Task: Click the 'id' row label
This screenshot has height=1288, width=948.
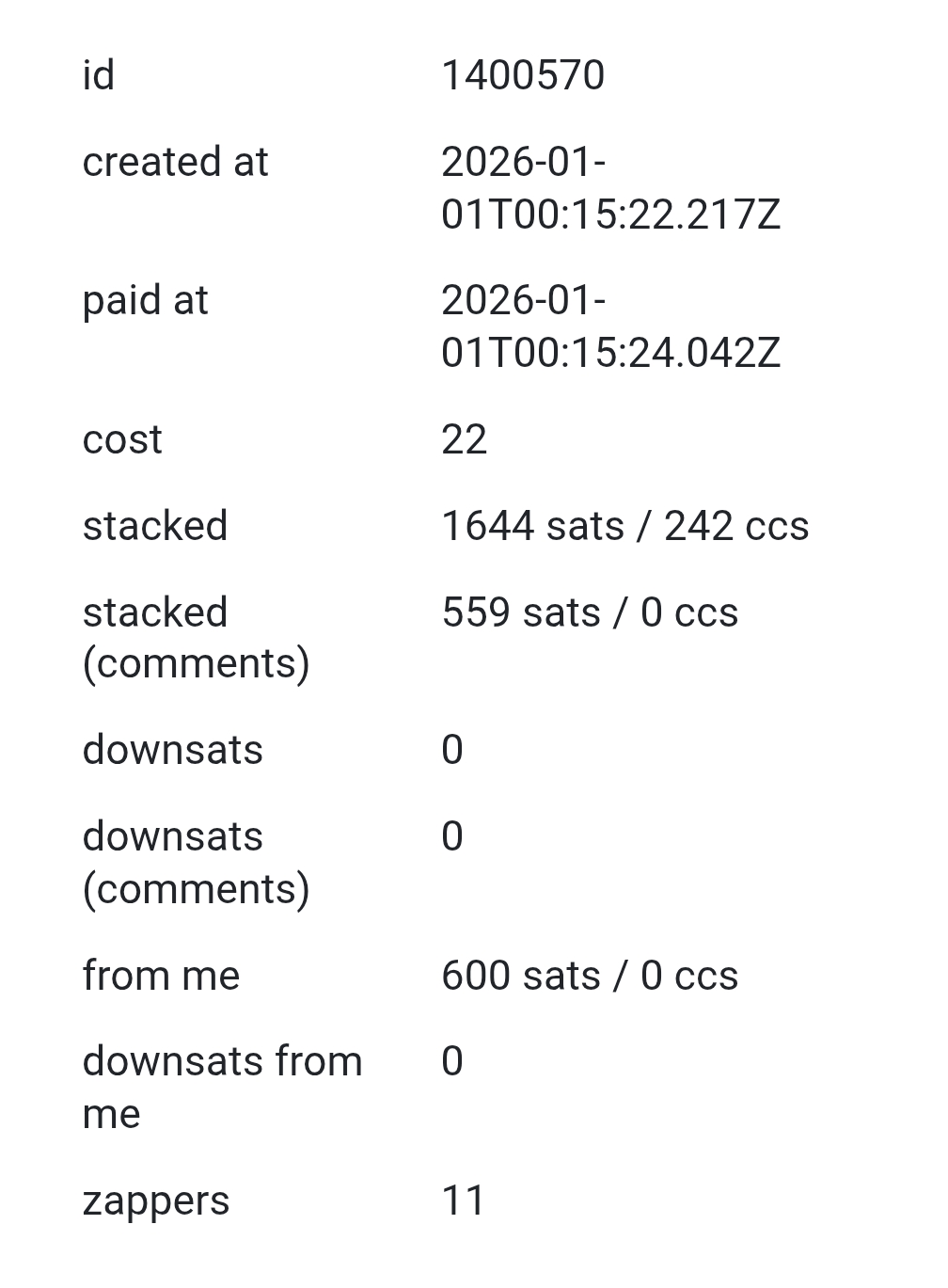Action: pyautogui.click(x=99, y=75)
